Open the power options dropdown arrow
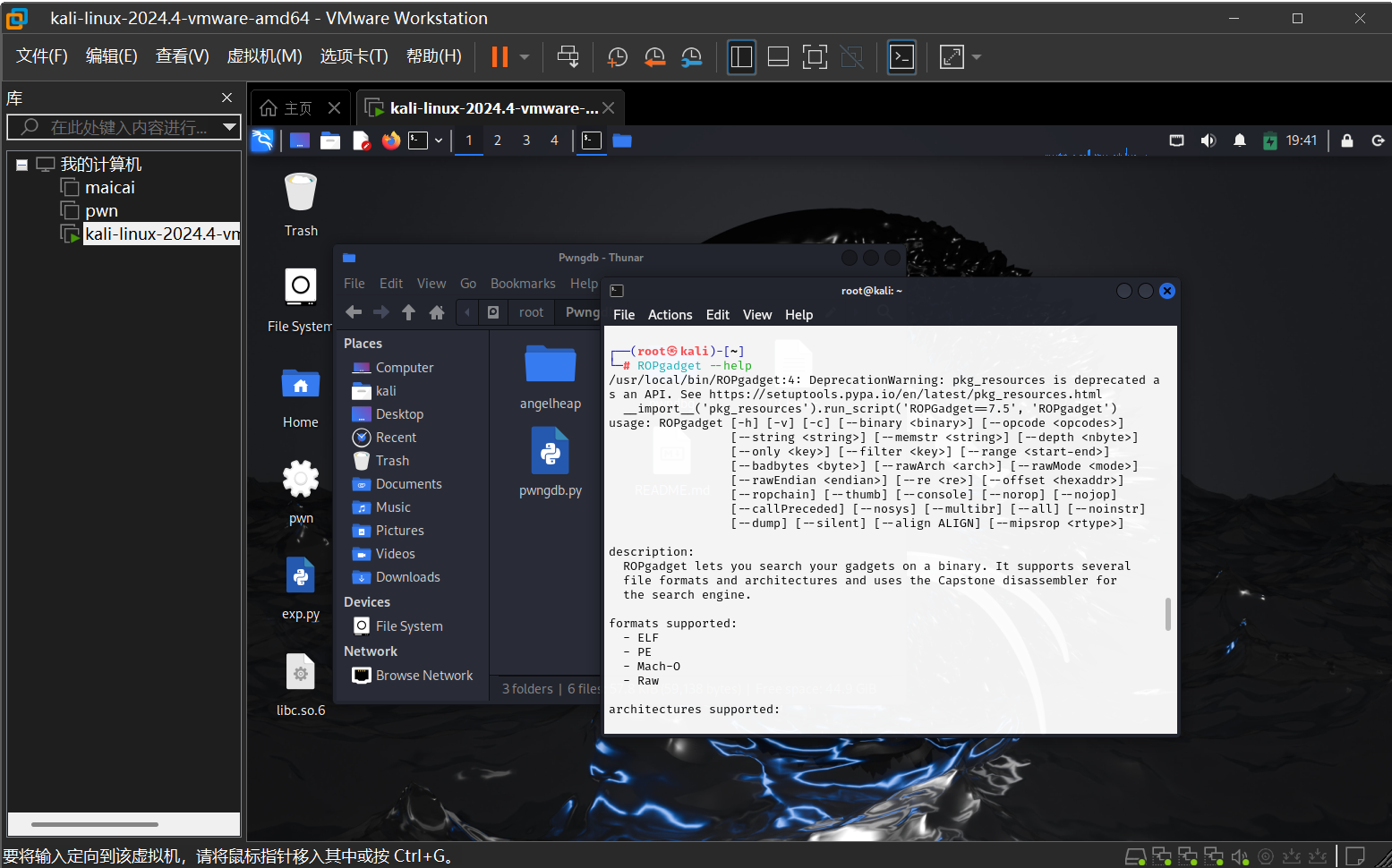The height and width of the screenshot is (868, 1392). pos(525,57)
